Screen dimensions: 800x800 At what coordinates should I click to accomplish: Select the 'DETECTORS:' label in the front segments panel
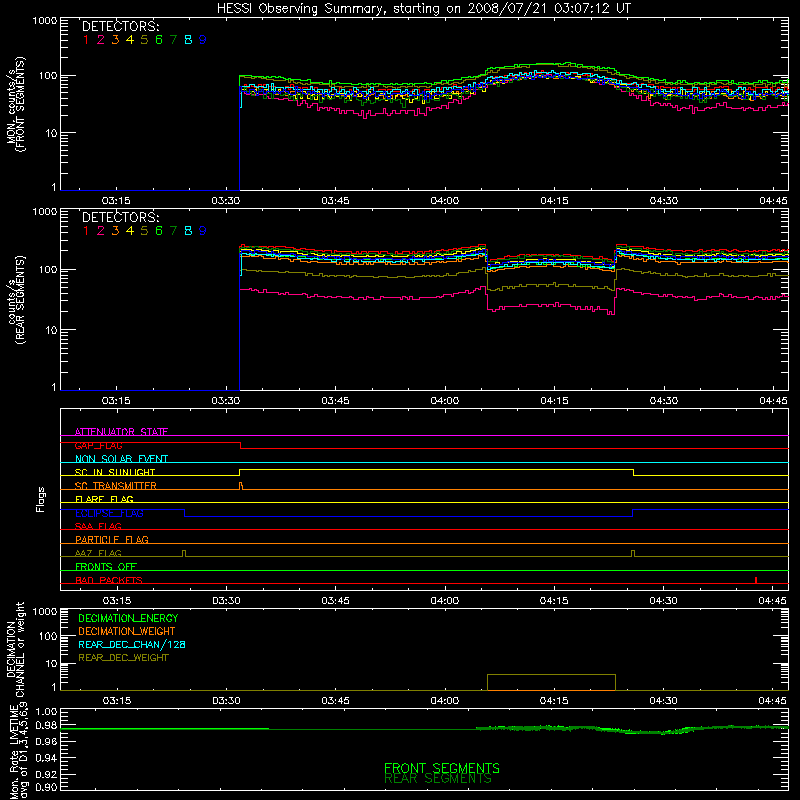click(x=120, y=26)
